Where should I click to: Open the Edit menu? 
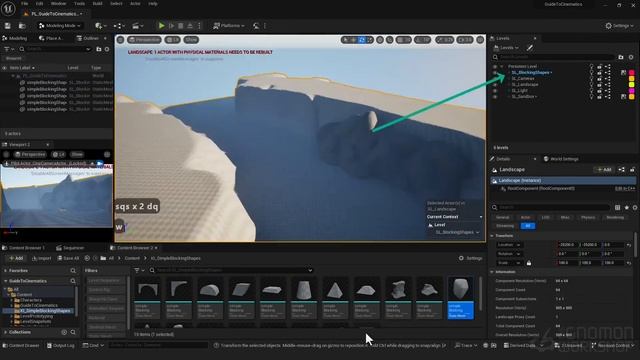[40, 4]
